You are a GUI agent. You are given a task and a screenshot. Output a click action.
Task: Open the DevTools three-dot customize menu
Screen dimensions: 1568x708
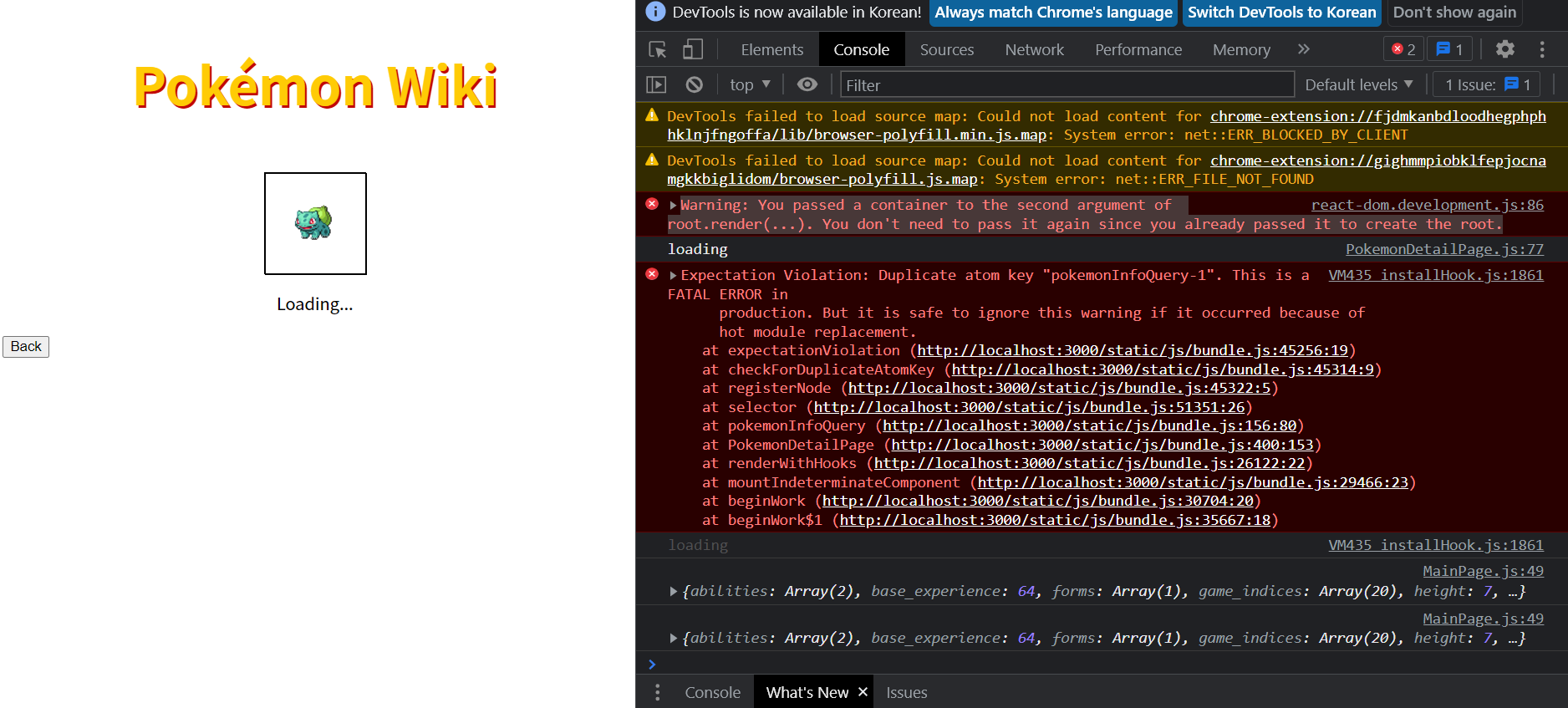[1542, 49]
